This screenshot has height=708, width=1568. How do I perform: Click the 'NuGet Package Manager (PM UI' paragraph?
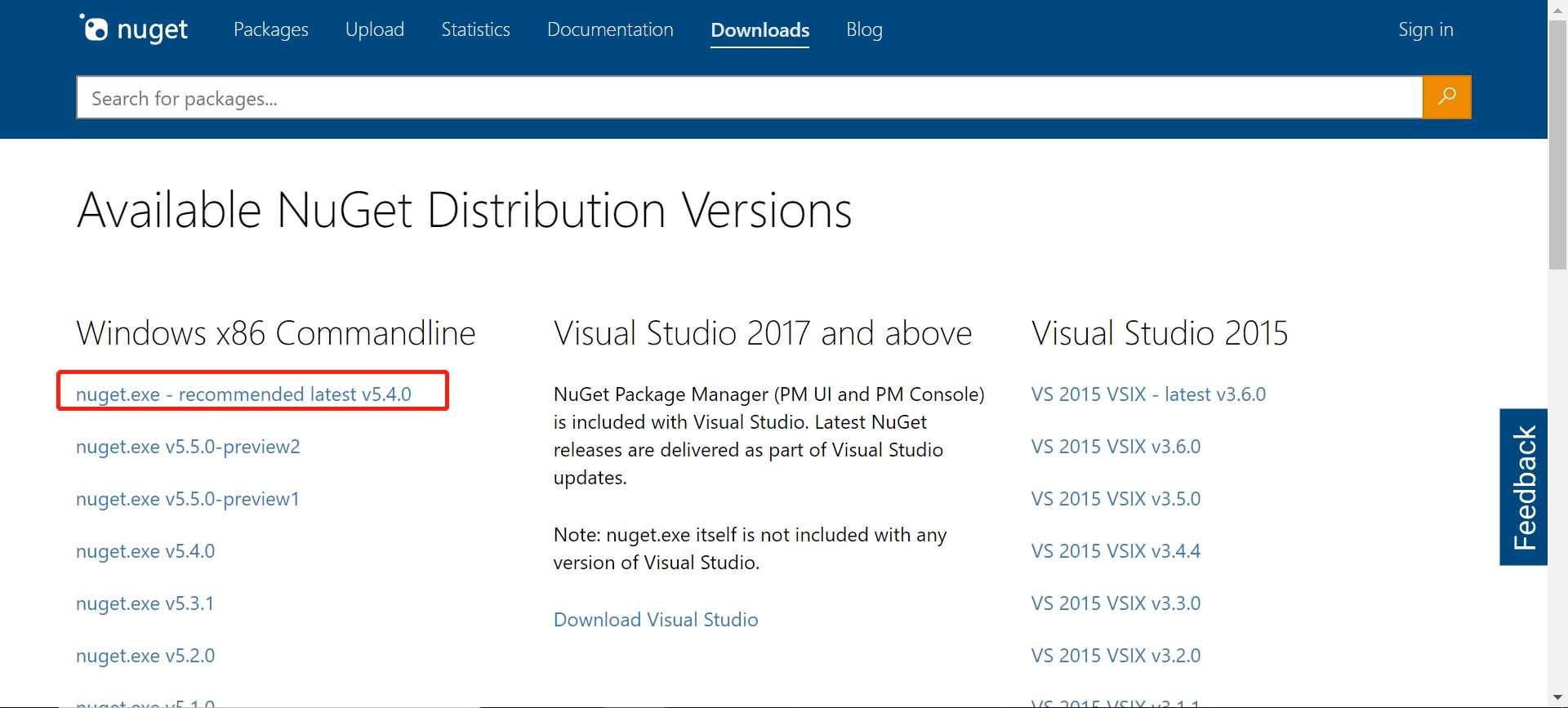tap(769, 436)
